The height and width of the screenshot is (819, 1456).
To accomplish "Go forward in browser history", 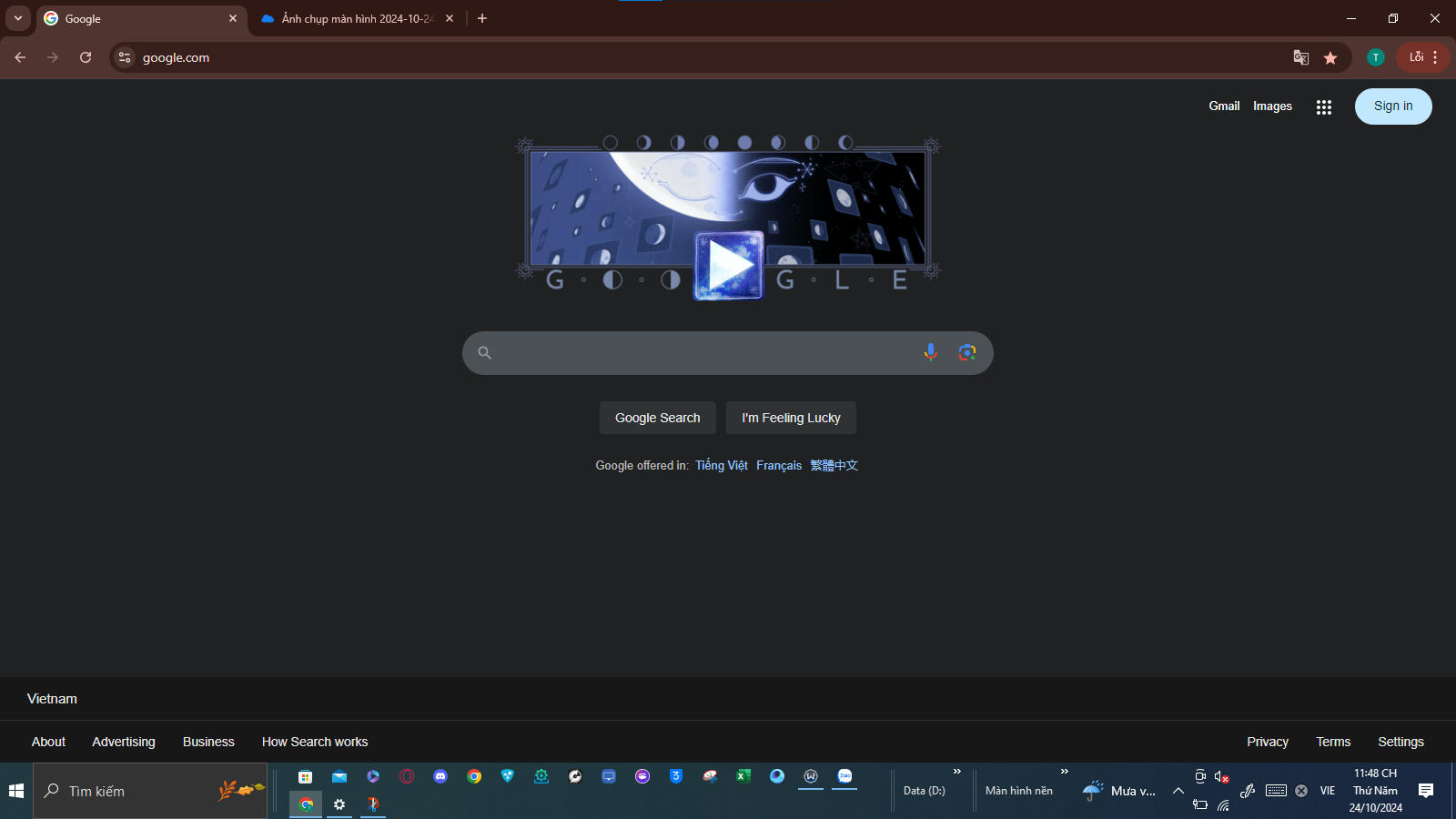I will coord(53,57).
